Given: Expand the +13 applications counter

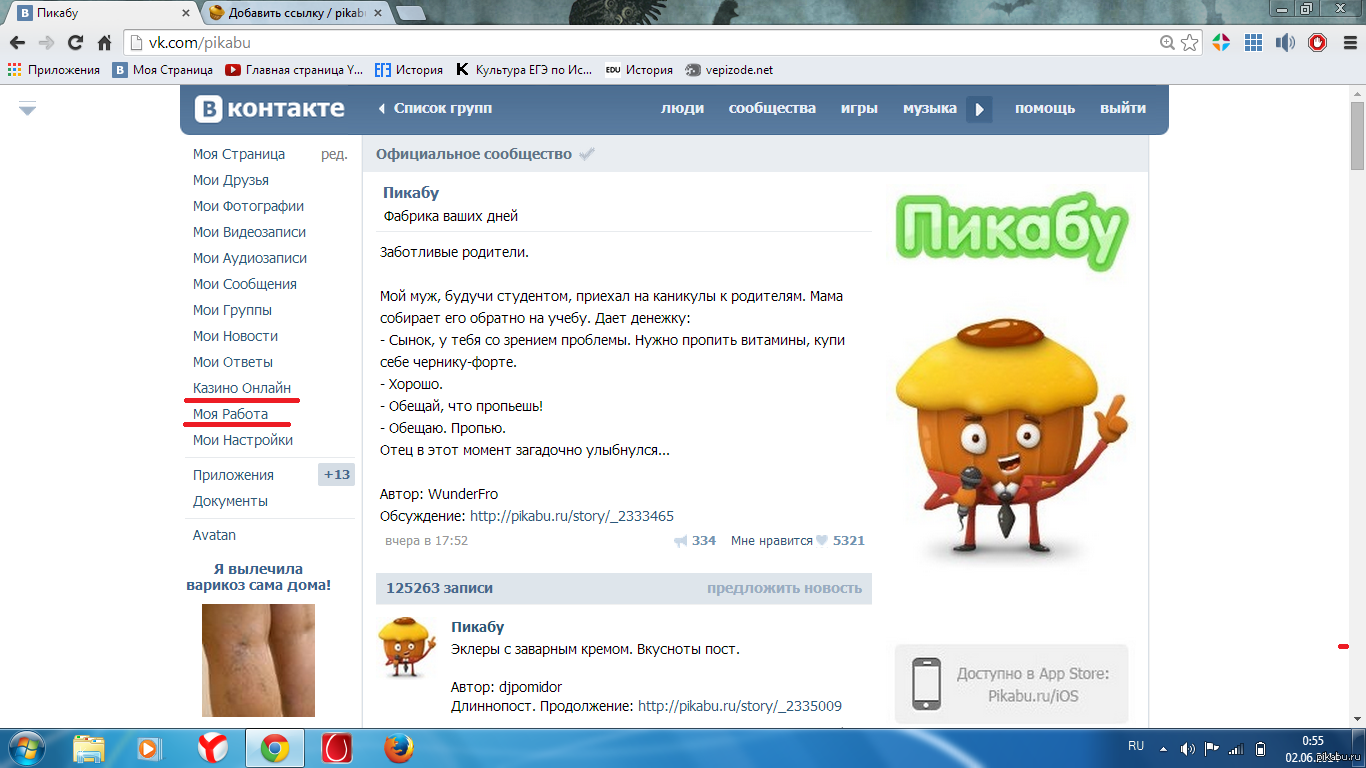Looking at the screenshot, I should pyautogui.click(x=336, y=475).
